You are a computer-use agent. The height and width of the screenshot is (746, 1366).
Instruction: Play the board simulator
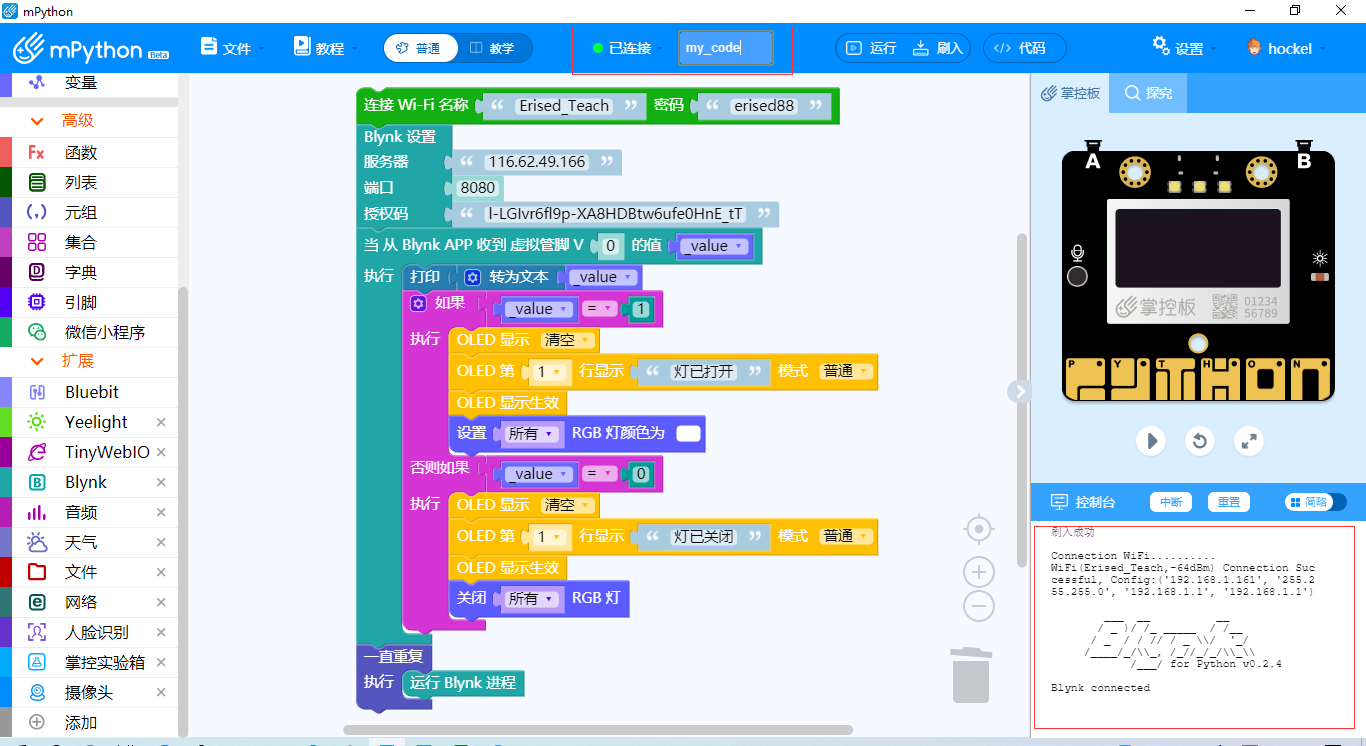tap(1151, 441)
